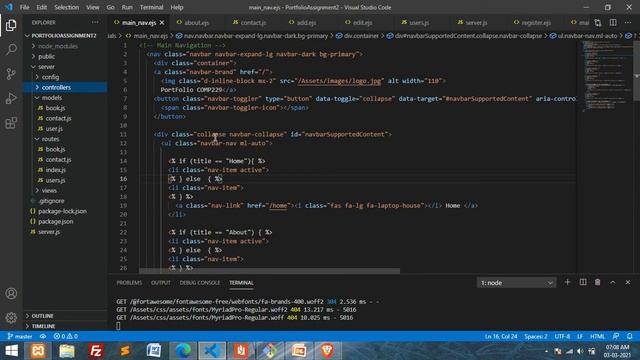This screenshot has height=360, width=640.
Task: Open the Accounts menu icon
Action: pyautogui.click(x=11, y=293)
